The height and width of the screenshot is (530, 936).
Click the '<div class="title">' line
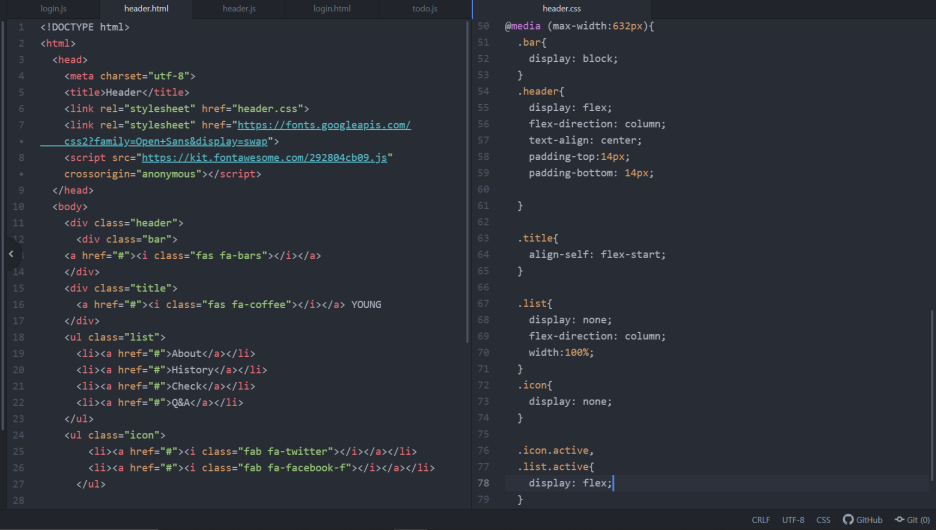[x=121, y=288]
